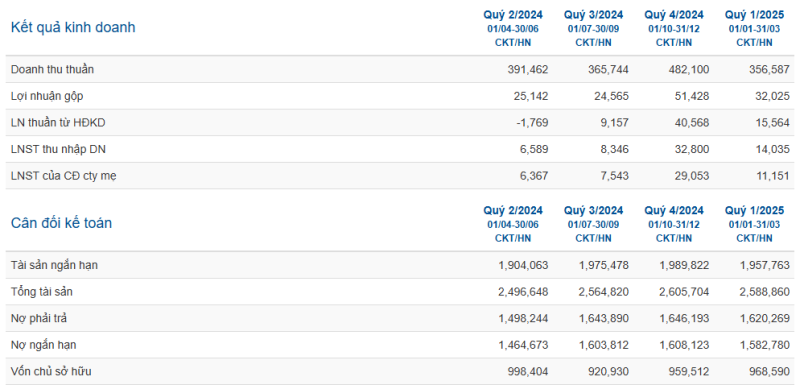Image resolution: width=800 pixels, height=385 pixels.
Task: Select Quý 2/2024 header in Kết quả kinh doanh
Action: coord(513,14)
